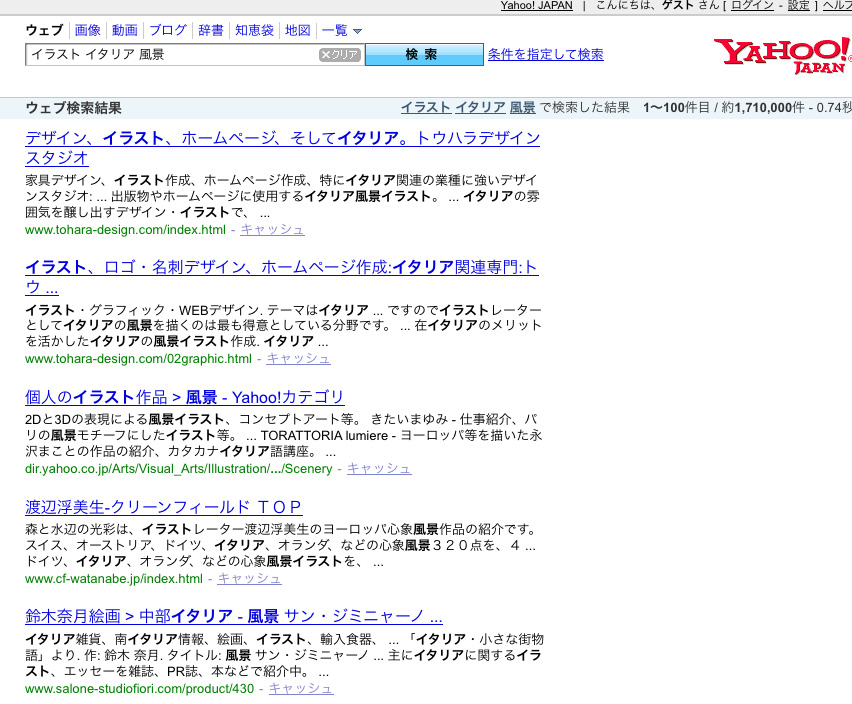The height and width of the screenshot is (704, 852).
Task: Switch to ブログ search tab
Action: click(167, 30)
